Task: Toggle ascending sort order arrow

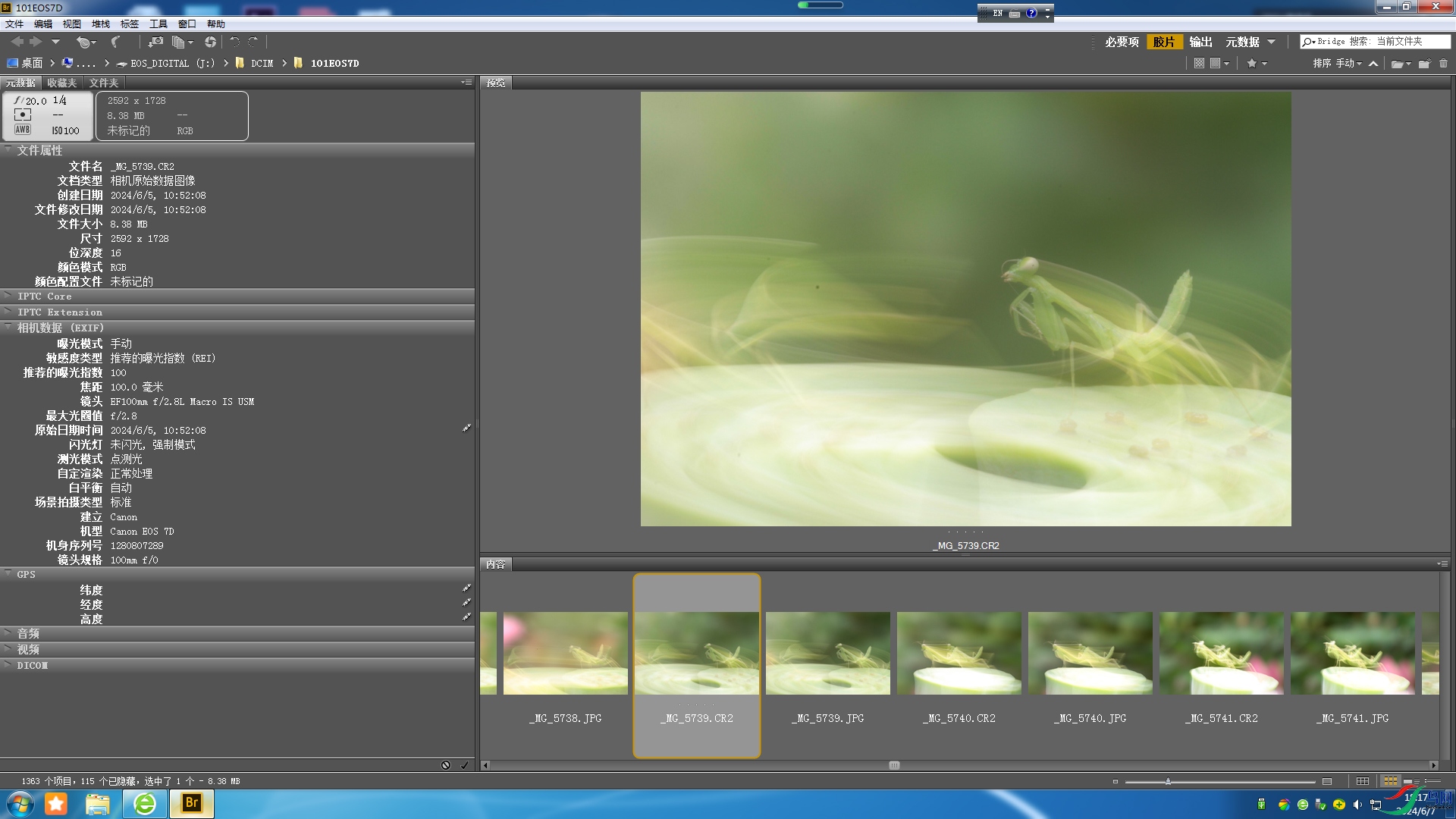Action: point(1373,64)
